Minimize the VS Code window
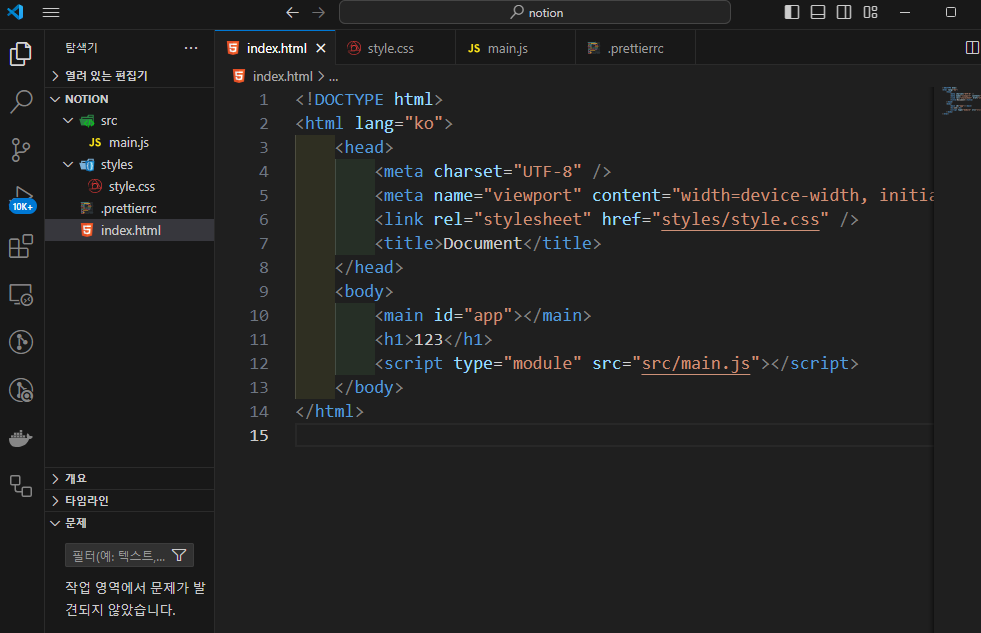Viewport: 981px width, 633px height. coord(905,13)
